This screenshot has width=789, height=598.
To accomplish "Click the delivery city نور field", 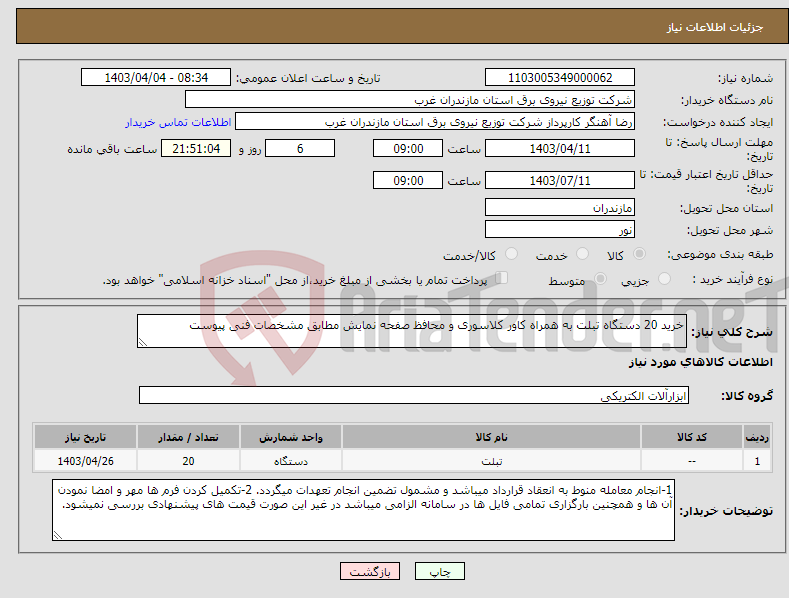I will [x=560, y=230].
